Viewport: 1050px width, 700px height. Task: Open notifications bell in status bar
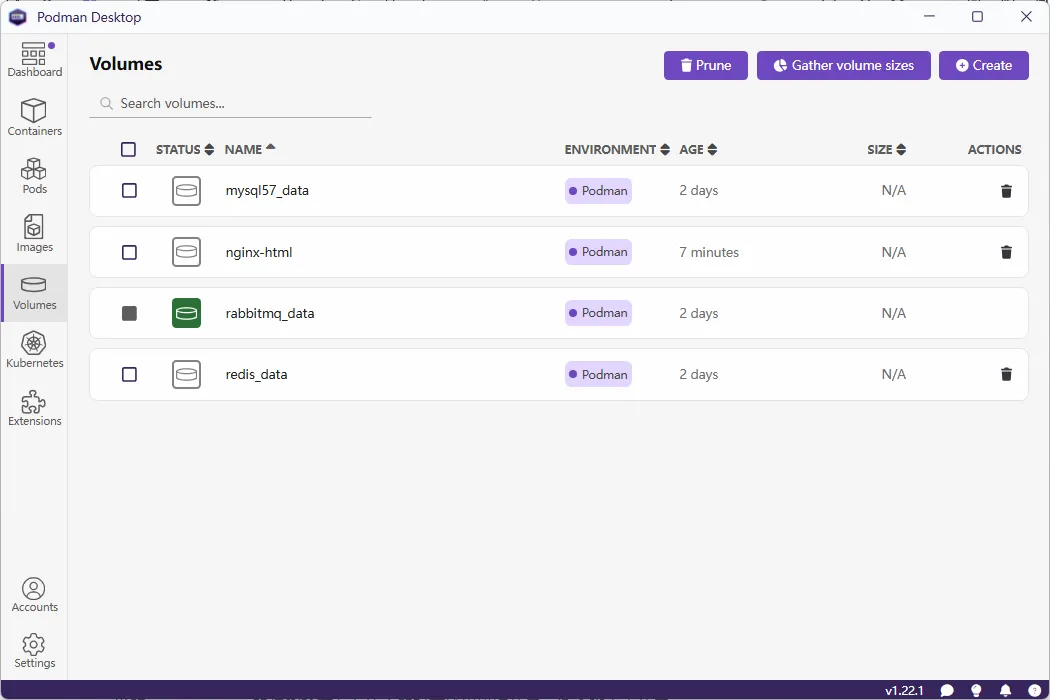click(x=1005, y=690)
